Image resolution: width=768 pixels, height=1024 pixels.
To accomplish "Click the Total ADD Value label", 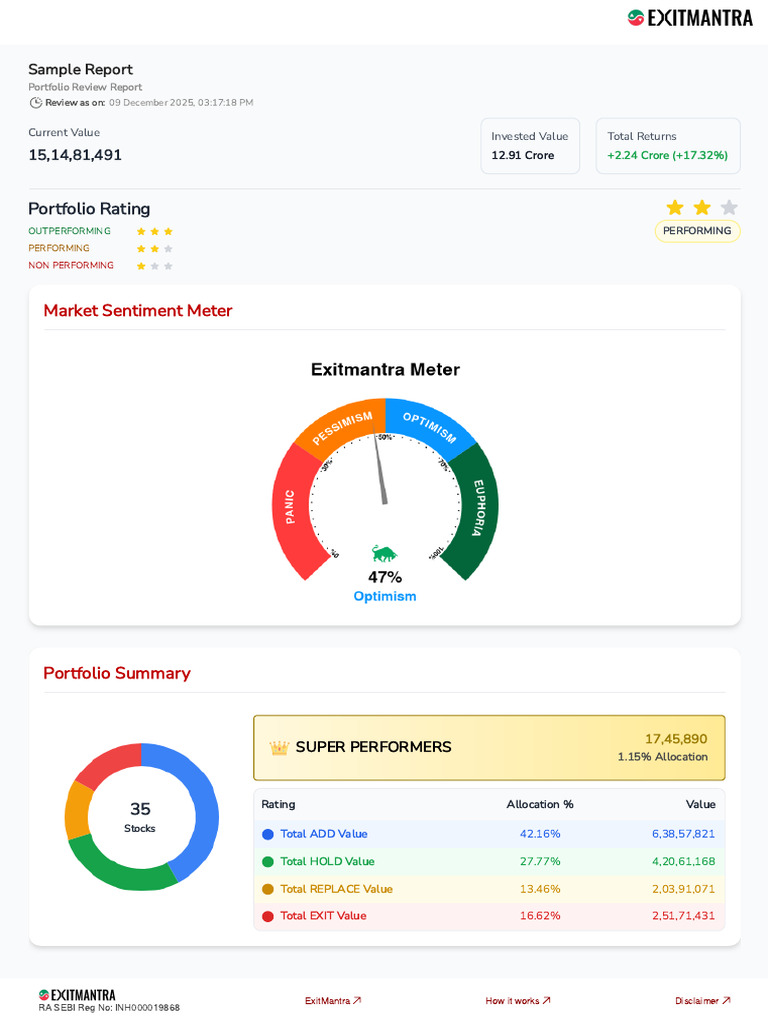I will [x=324, y=834].
